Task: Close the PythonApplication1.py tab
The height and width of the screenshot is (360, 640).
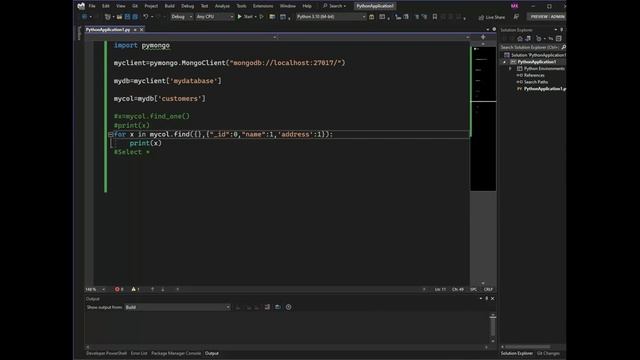Action: 142,30
